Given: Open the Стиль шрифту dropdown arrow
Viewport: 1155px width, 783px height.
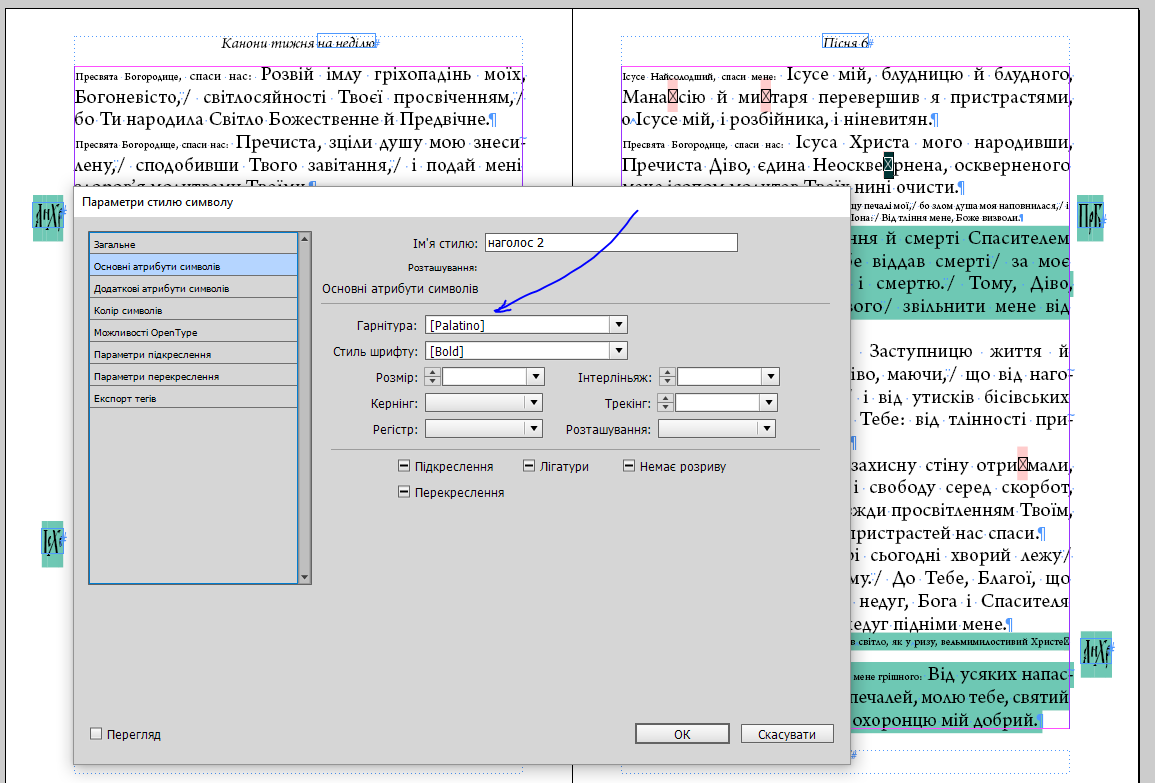Looking at the screenshot, I should (619, 351).
